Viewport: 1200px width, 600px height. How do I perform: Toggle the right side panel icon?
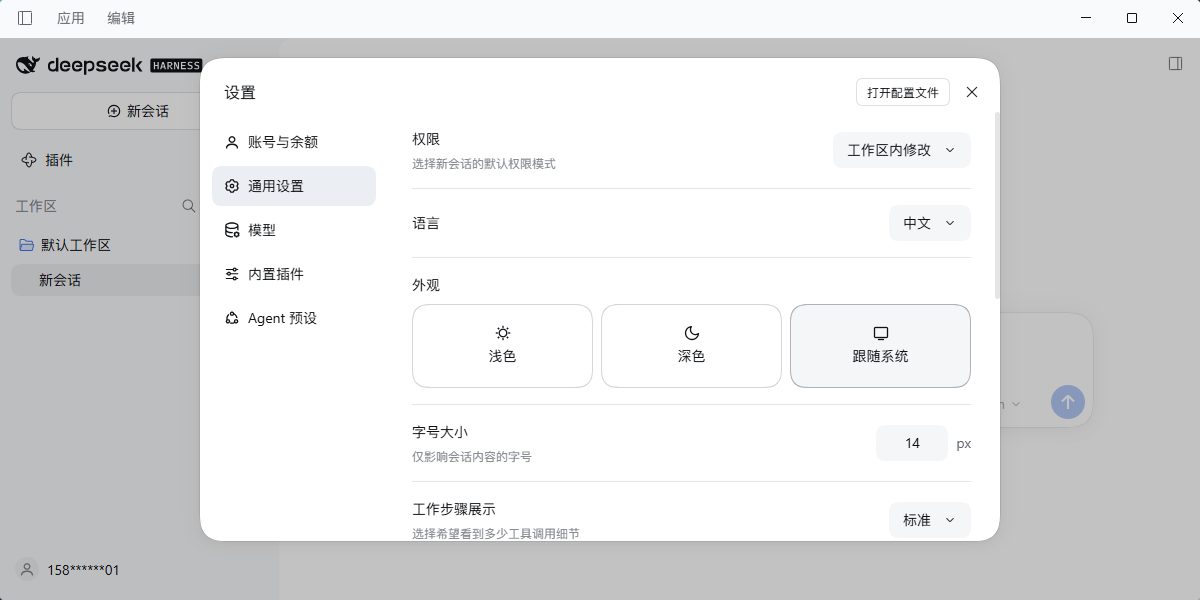[1175, 64]
